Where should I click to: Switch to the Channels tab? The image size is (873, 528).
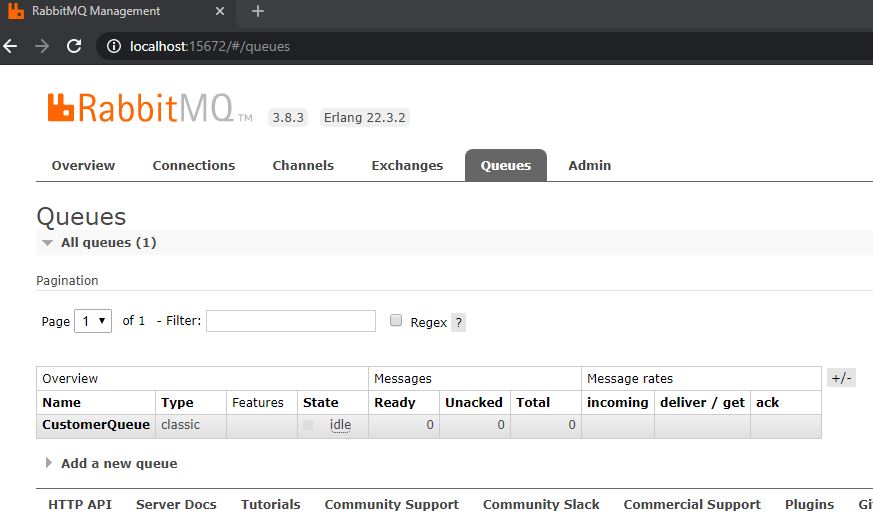click(x=303, y=165)
